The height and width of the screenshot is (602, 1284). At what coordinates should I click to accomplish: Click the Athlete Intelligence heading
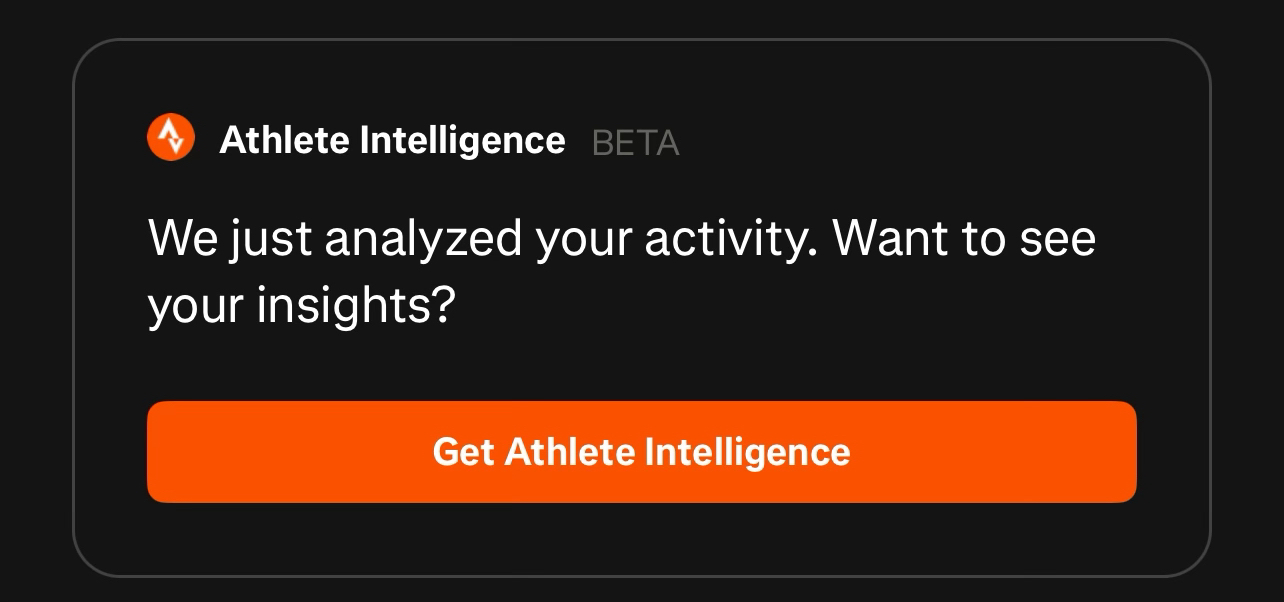pos(392,140)
